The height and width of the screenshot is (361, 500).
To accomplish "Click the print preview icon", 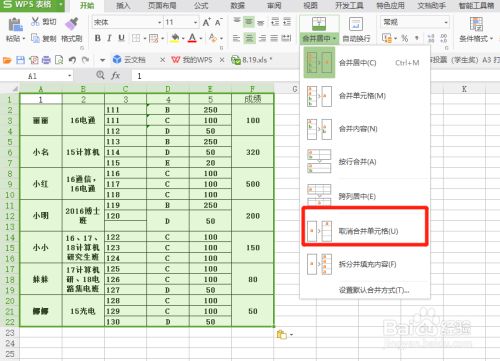I will pyautogui.click(x=59, y=60).
